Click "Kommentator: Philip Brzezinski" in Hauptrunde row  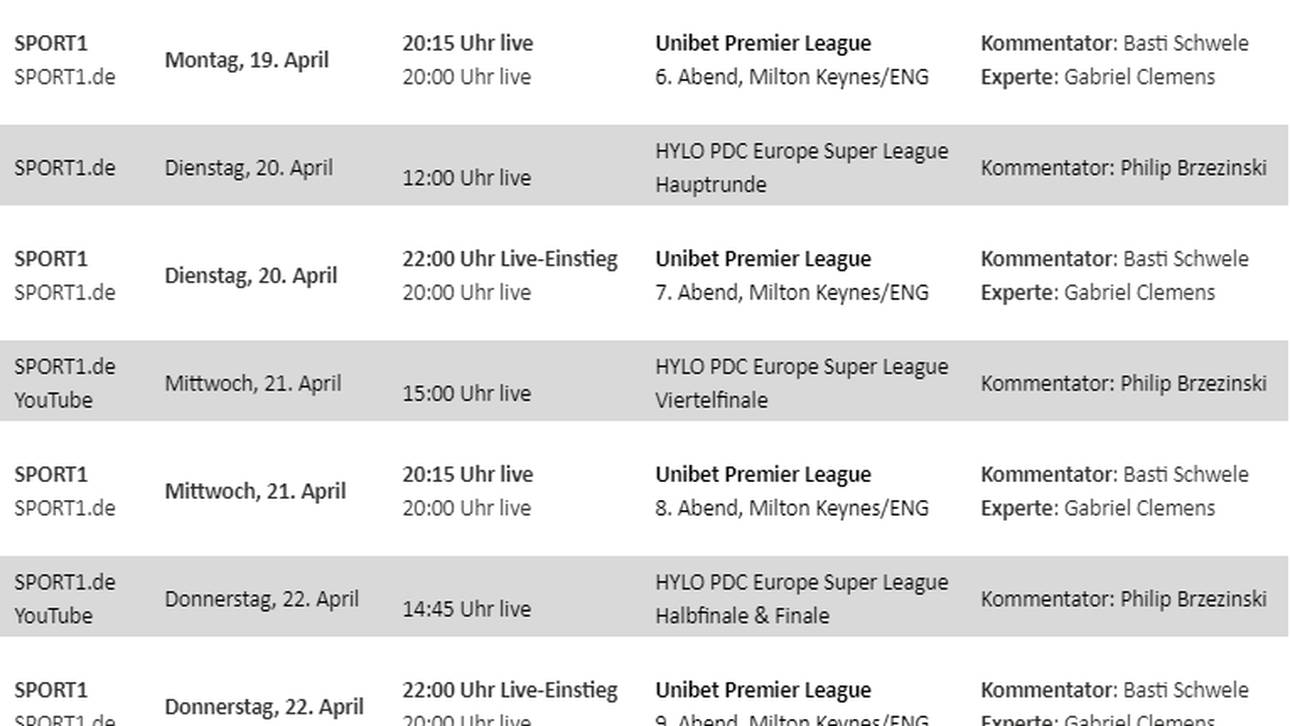click(x=1123, y=168)
